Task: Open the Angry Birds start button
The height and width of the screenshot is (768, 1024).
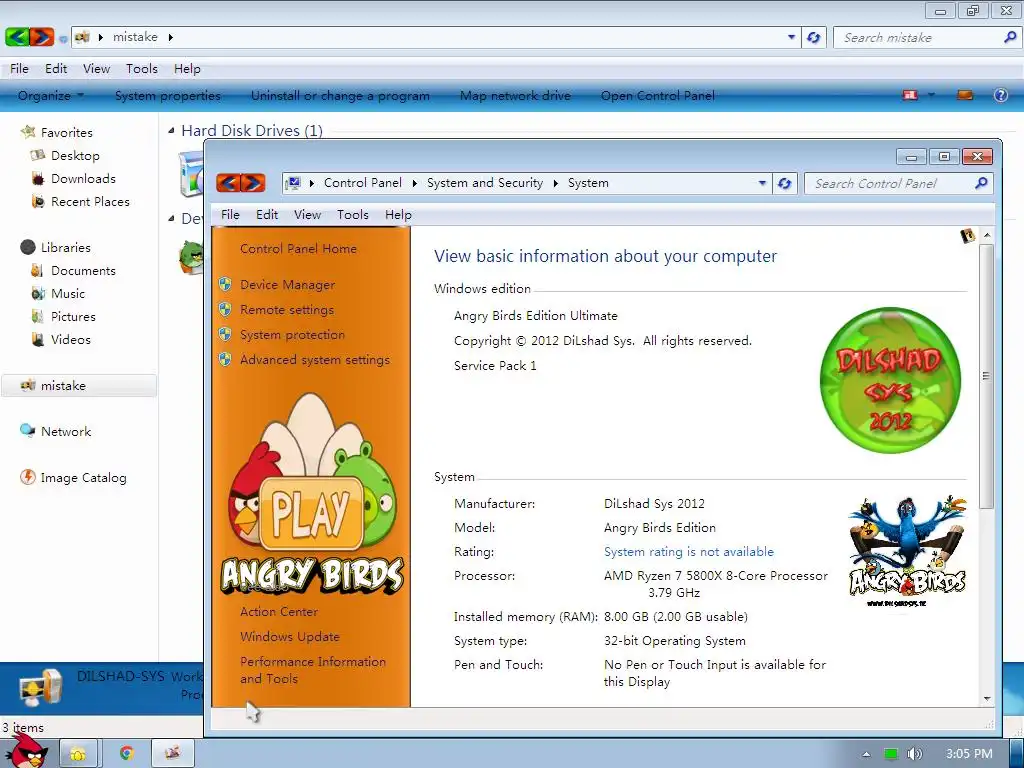Action: point(26,752)
